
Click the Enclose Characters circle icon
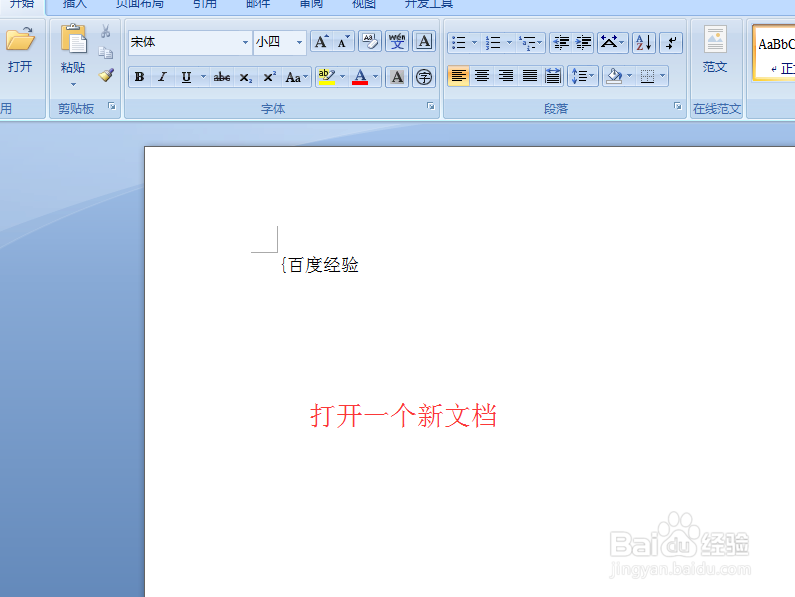(424, 77)
